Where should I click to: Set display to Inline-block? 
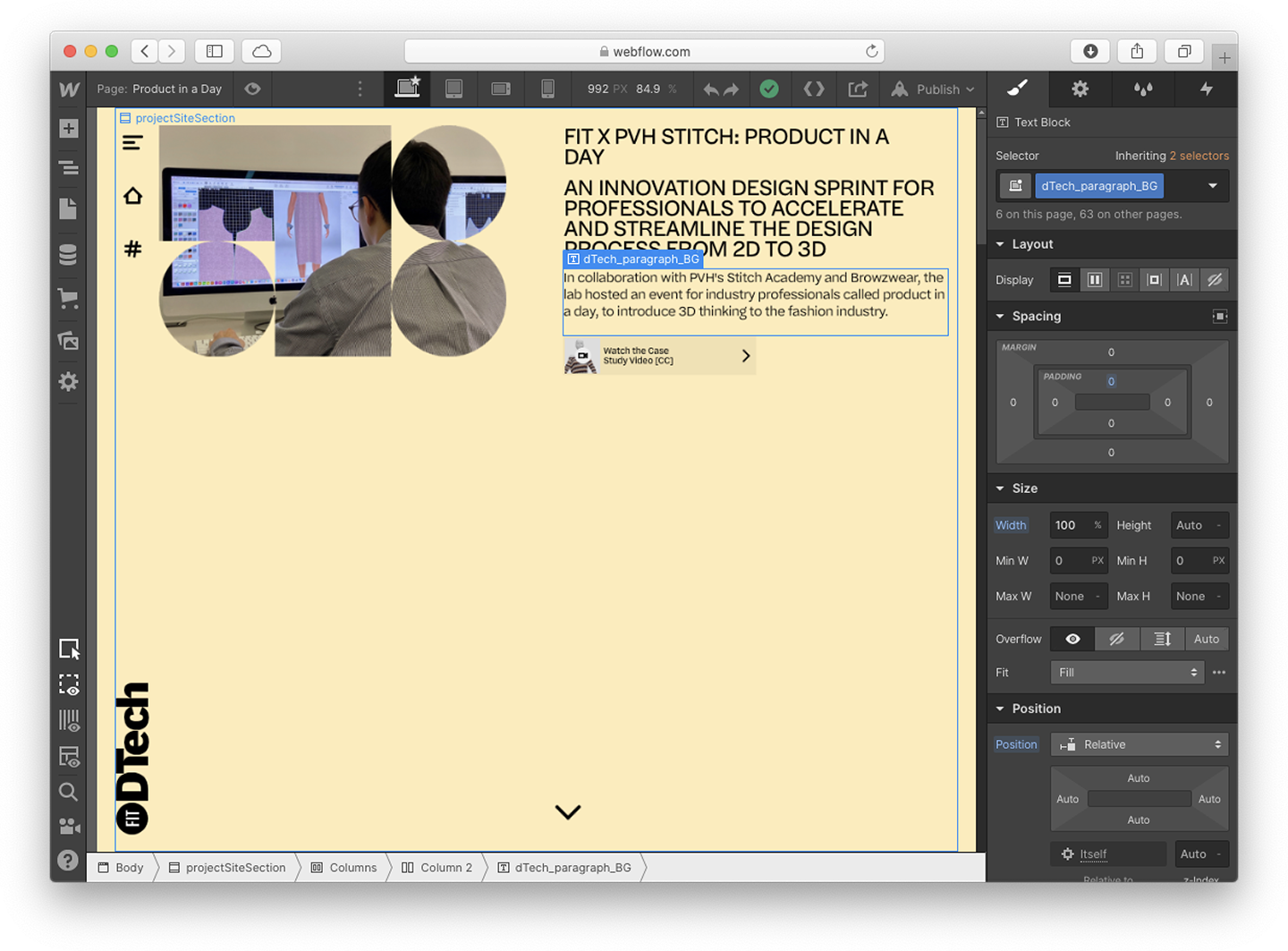click(x=1155, y=280)
